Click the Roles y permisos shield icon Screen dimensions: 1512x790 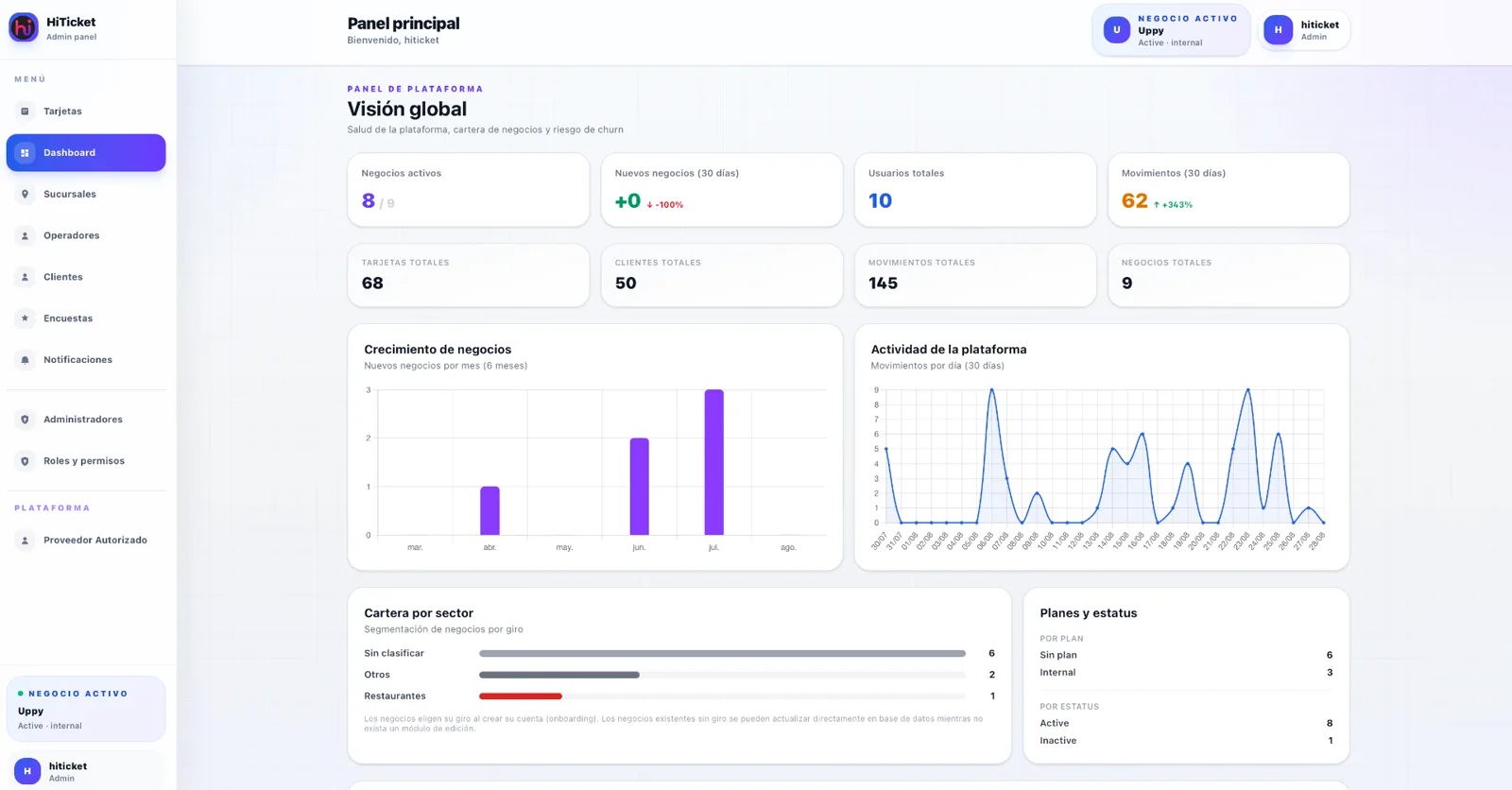[25, 461]
